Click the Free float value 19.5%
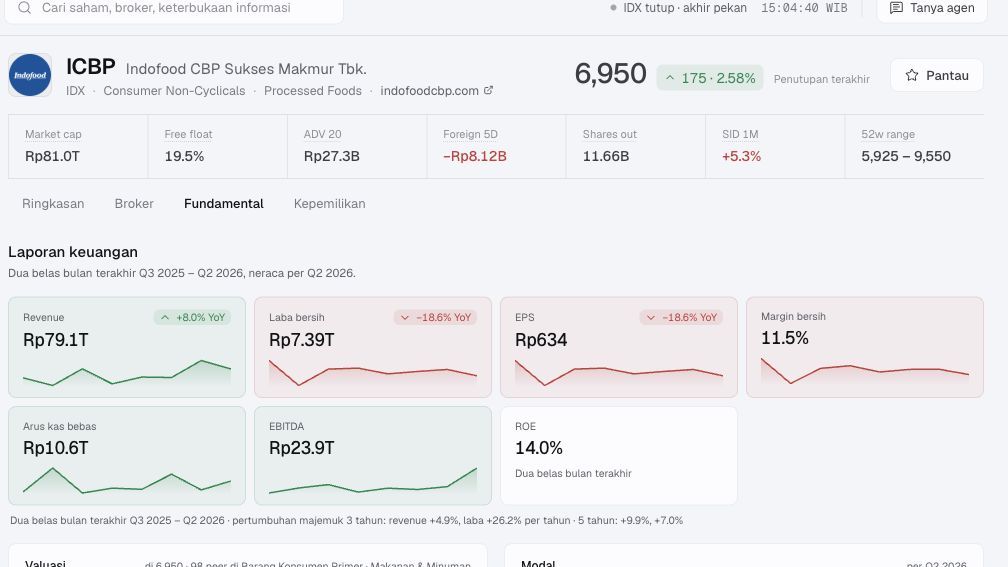This screenshot has height=567, width=1008. click(184, 156)
